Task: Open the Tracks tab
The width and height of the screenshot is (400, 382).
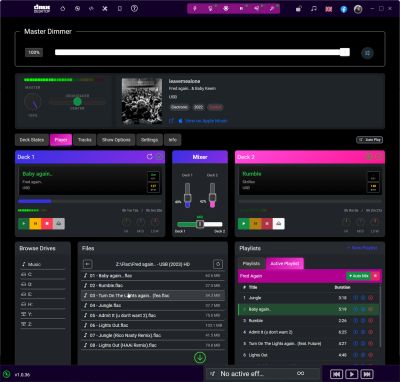Action: (x=85, y=140)
